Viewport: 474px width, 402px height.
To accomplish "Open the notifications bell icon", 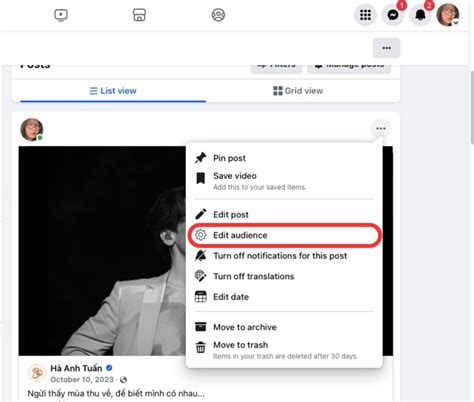I will 420,15.
